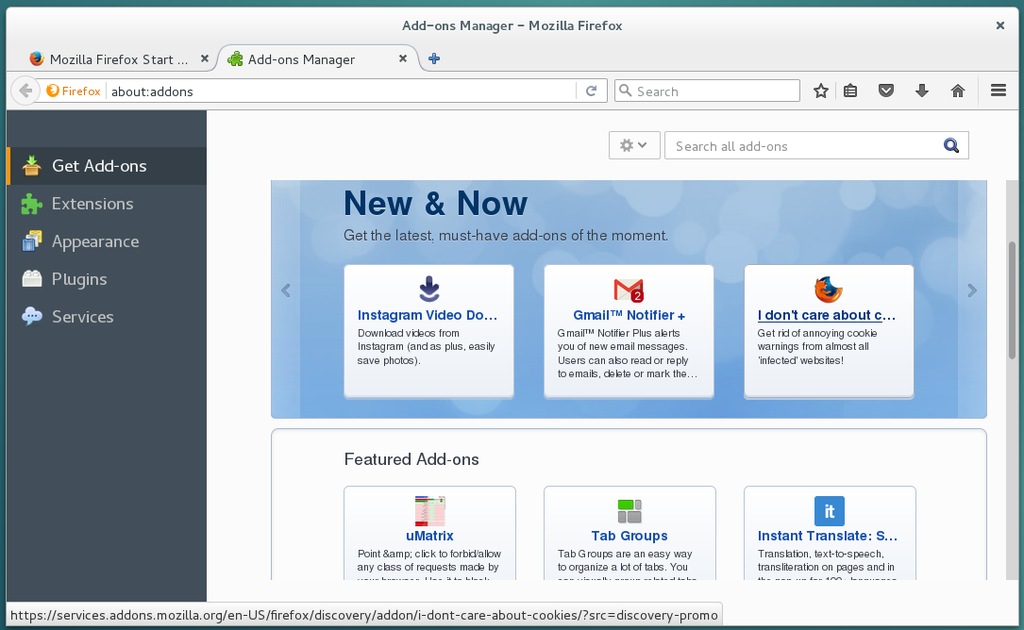Click the about:addons address bar
1024x630 pixels.
[x=342, y=91]
